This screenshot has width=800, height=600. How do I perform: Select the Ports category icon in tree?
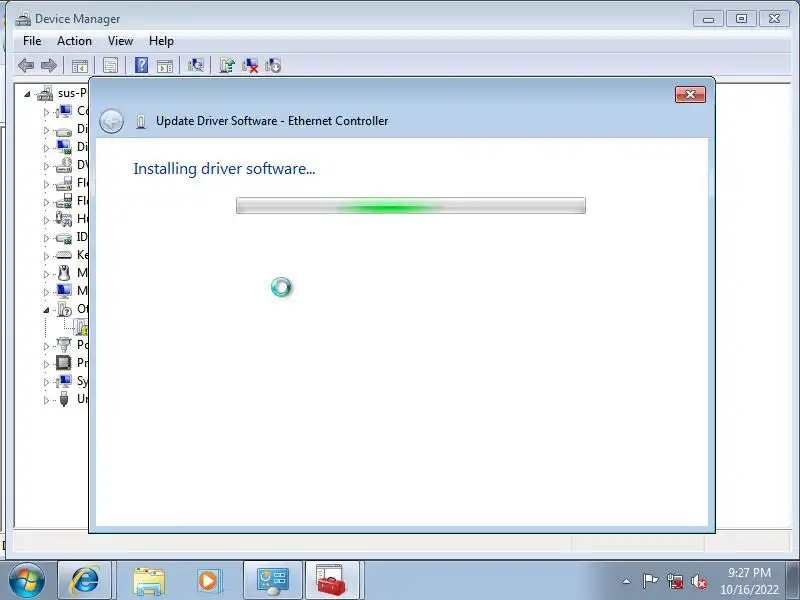click(x=64, y=344)
